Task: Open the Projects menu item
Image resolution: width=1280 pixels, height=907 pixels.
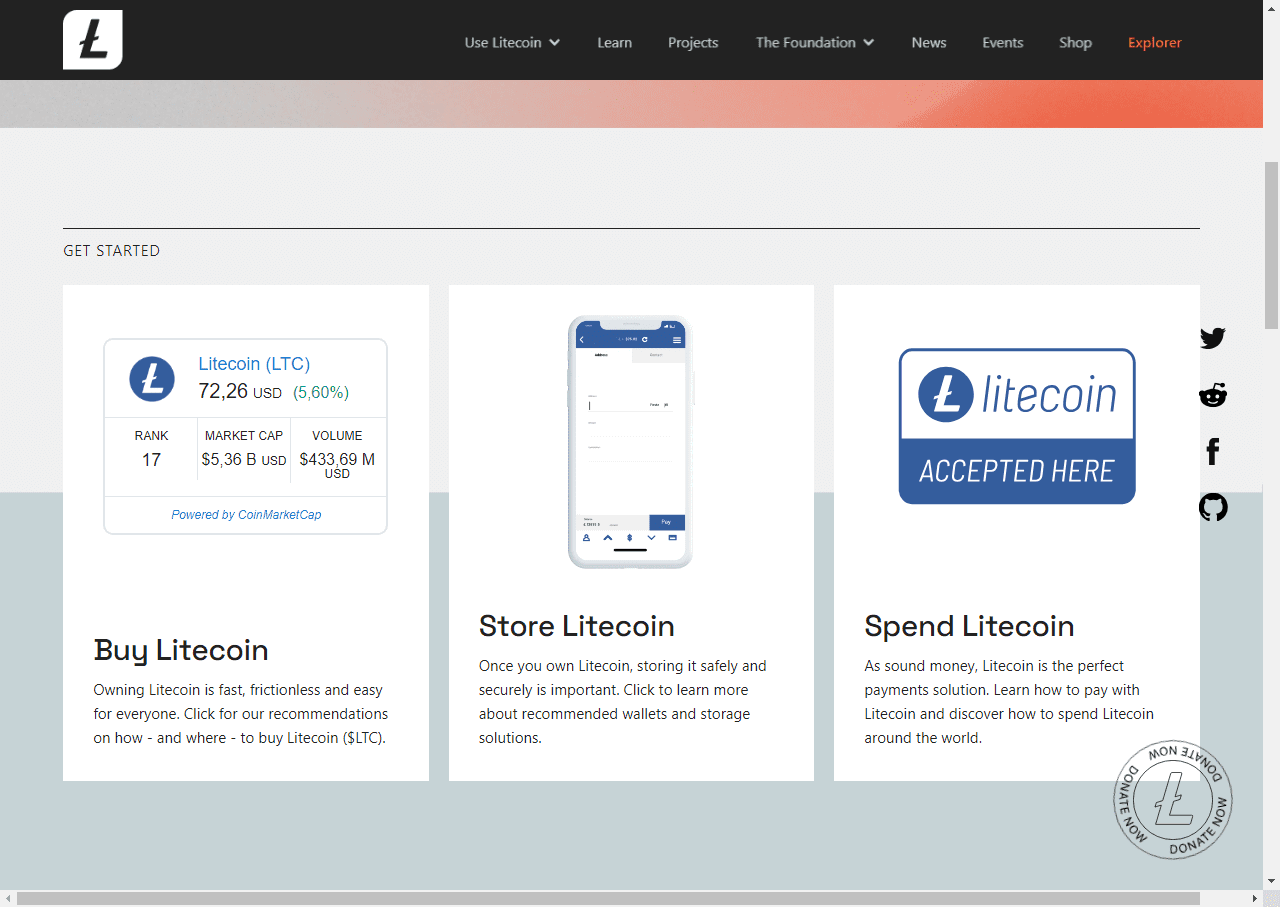Action: tap(693, 42)
